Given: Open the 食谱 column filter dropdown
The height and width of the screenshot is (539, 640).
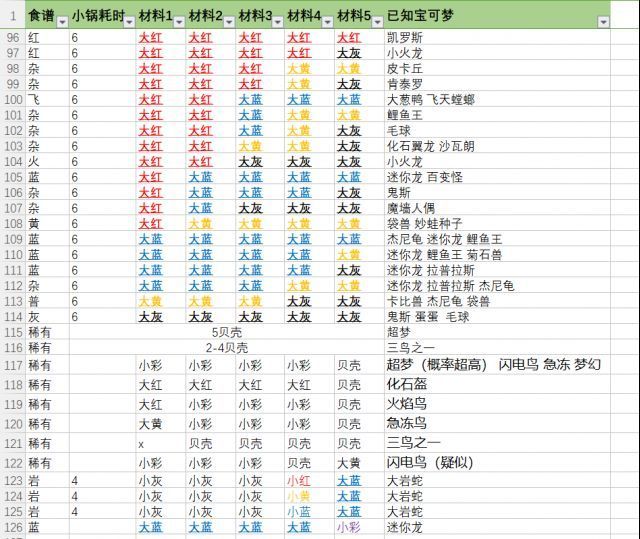Looking at the screenshot, I should tap(62, 22).
